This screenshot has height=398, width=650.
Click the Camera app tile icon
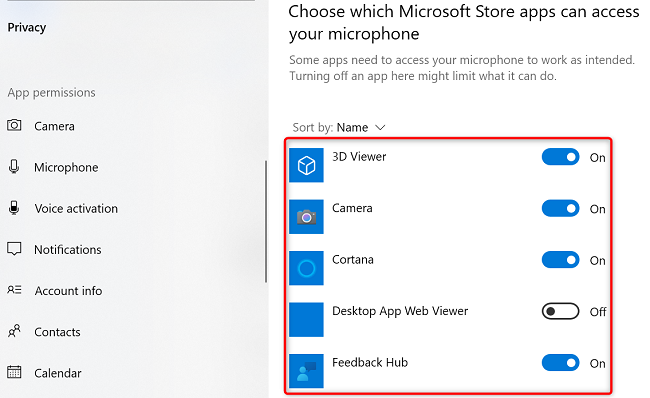pyautogui.click(x=306, y=217)
